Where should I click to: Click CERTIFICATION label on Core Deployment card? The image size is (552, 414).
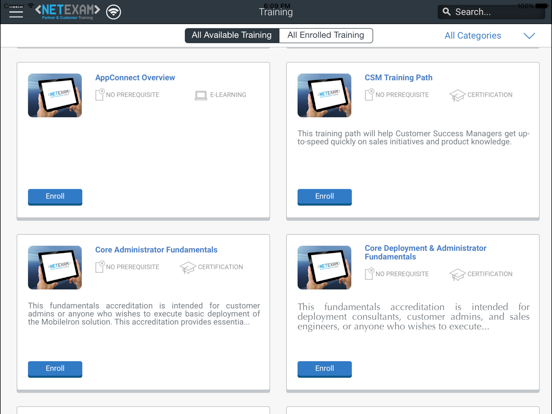point(490,274)
